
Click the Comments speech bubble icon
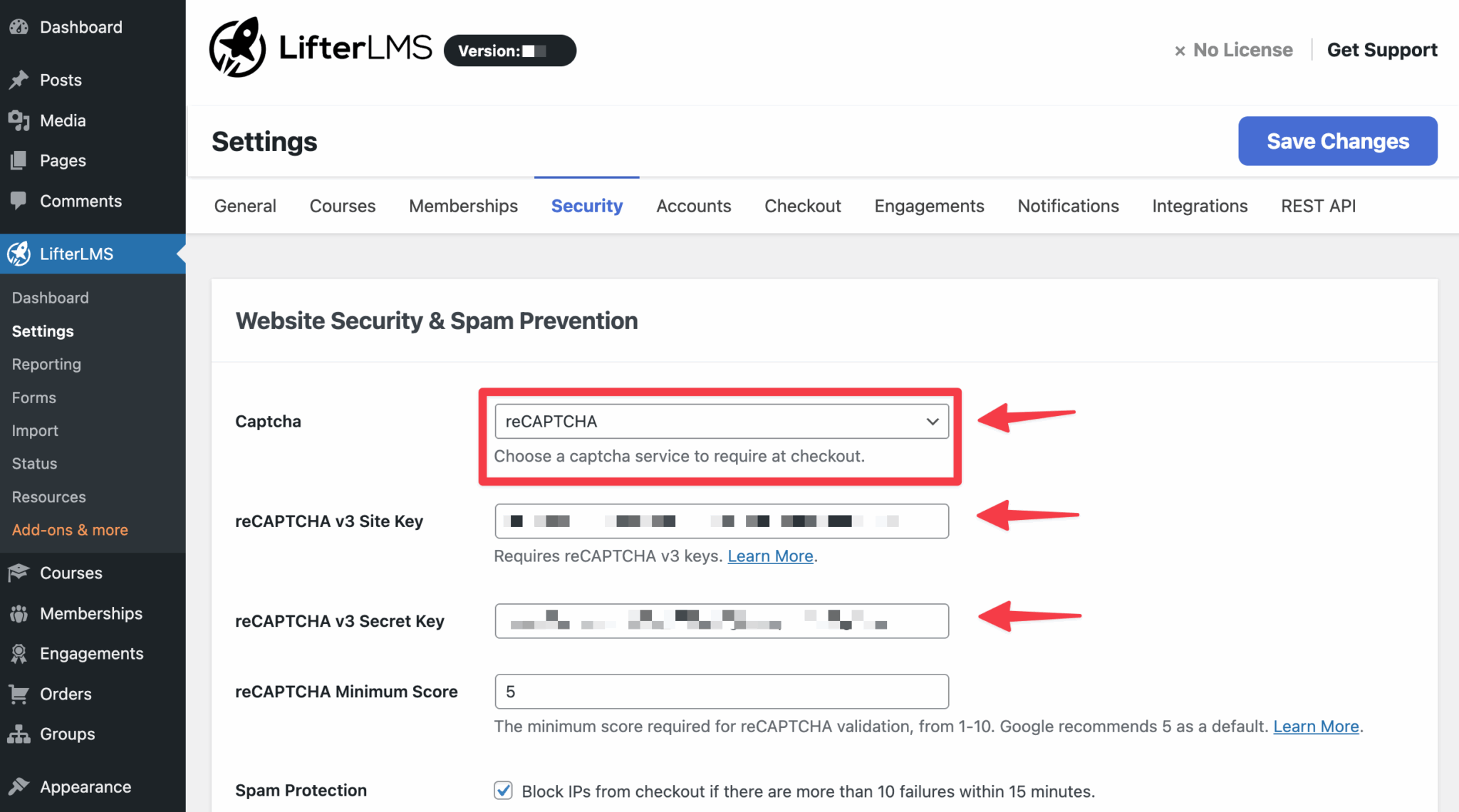click(19, 201)
